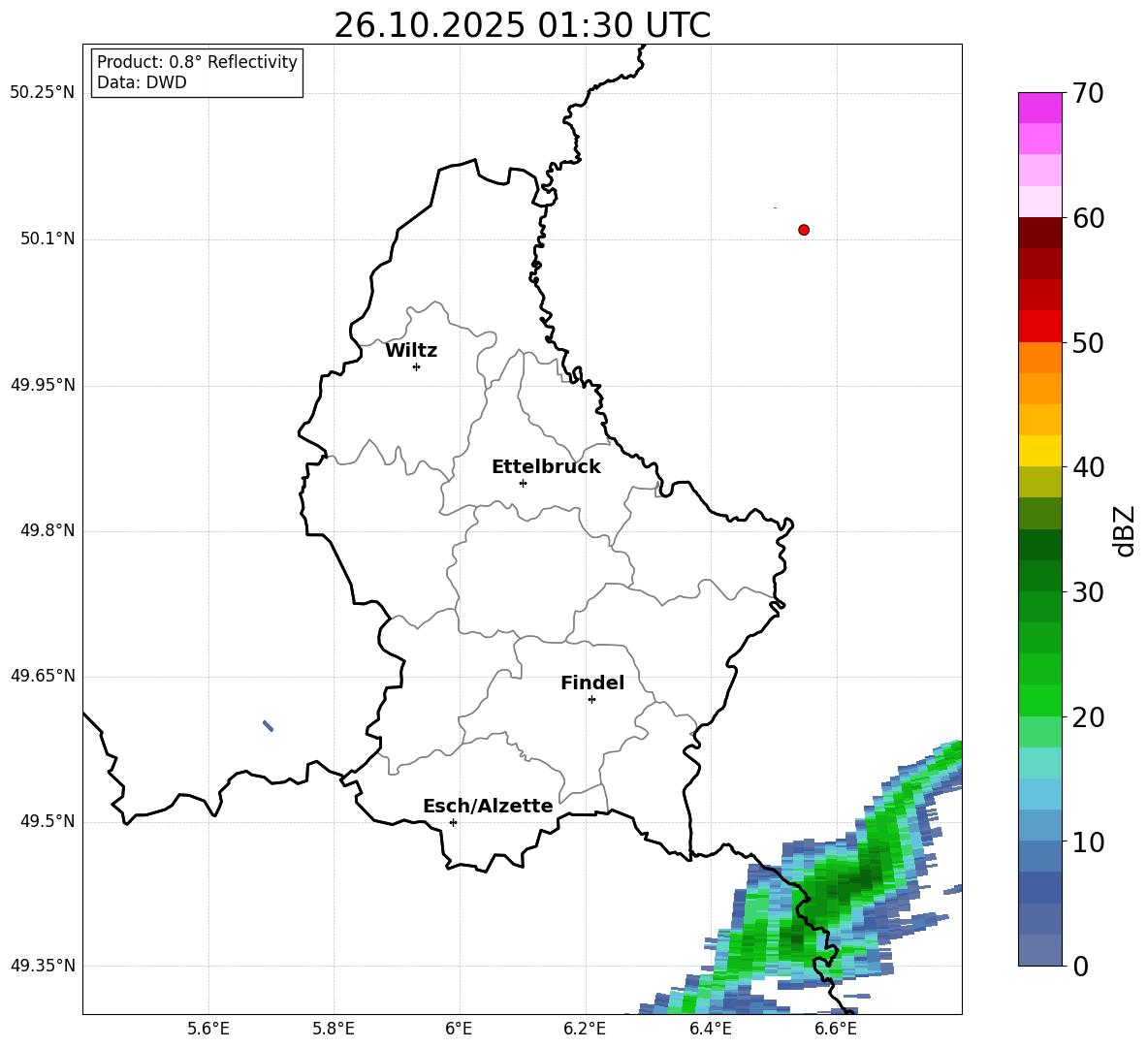
Task: Click the 5.8°E longitude label
Action: [334, 1029]
